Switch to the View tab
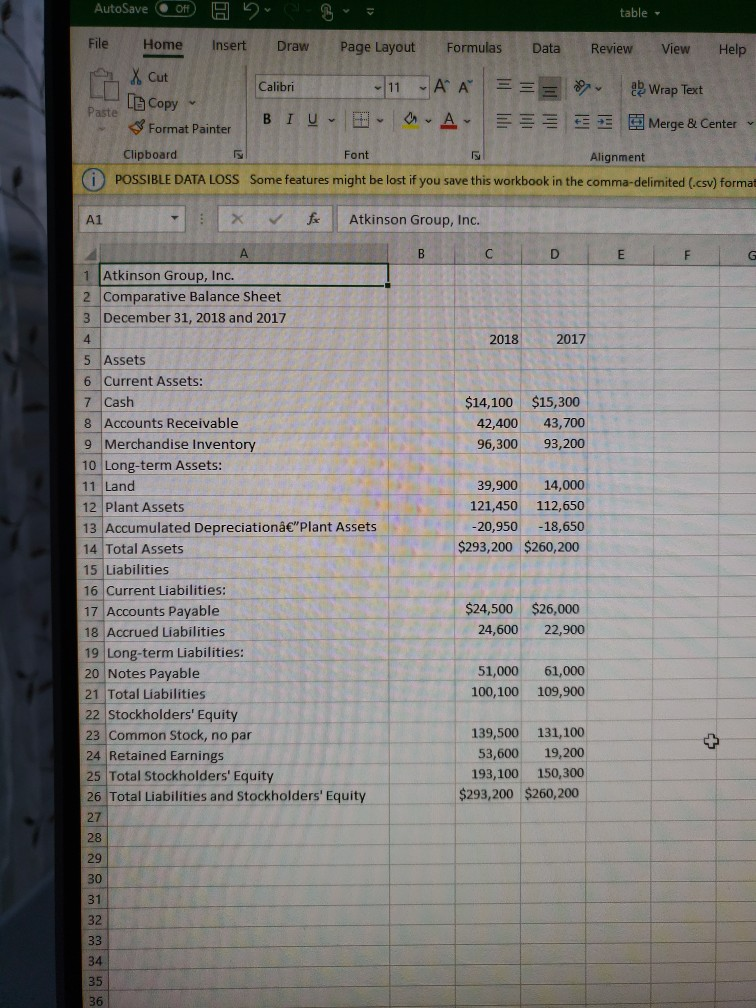 click(675, 50)
